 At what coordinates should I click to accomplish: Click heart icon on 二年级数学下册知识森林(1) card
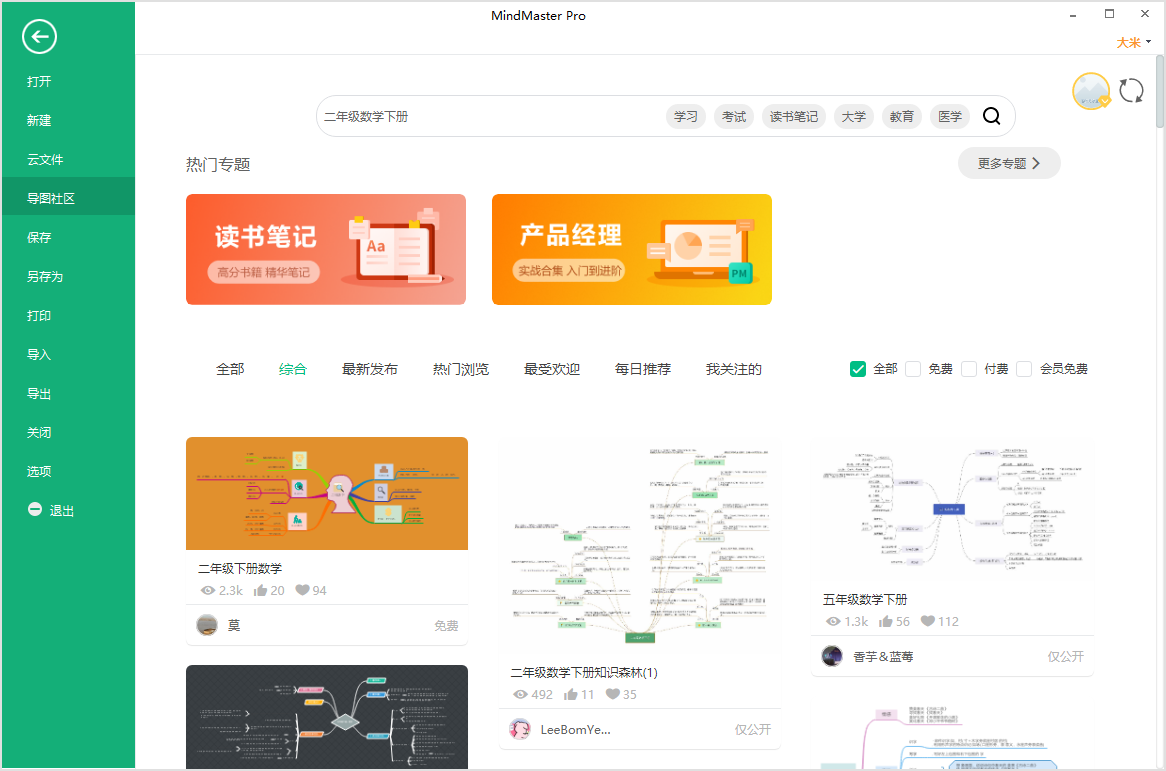pos(613,694)
